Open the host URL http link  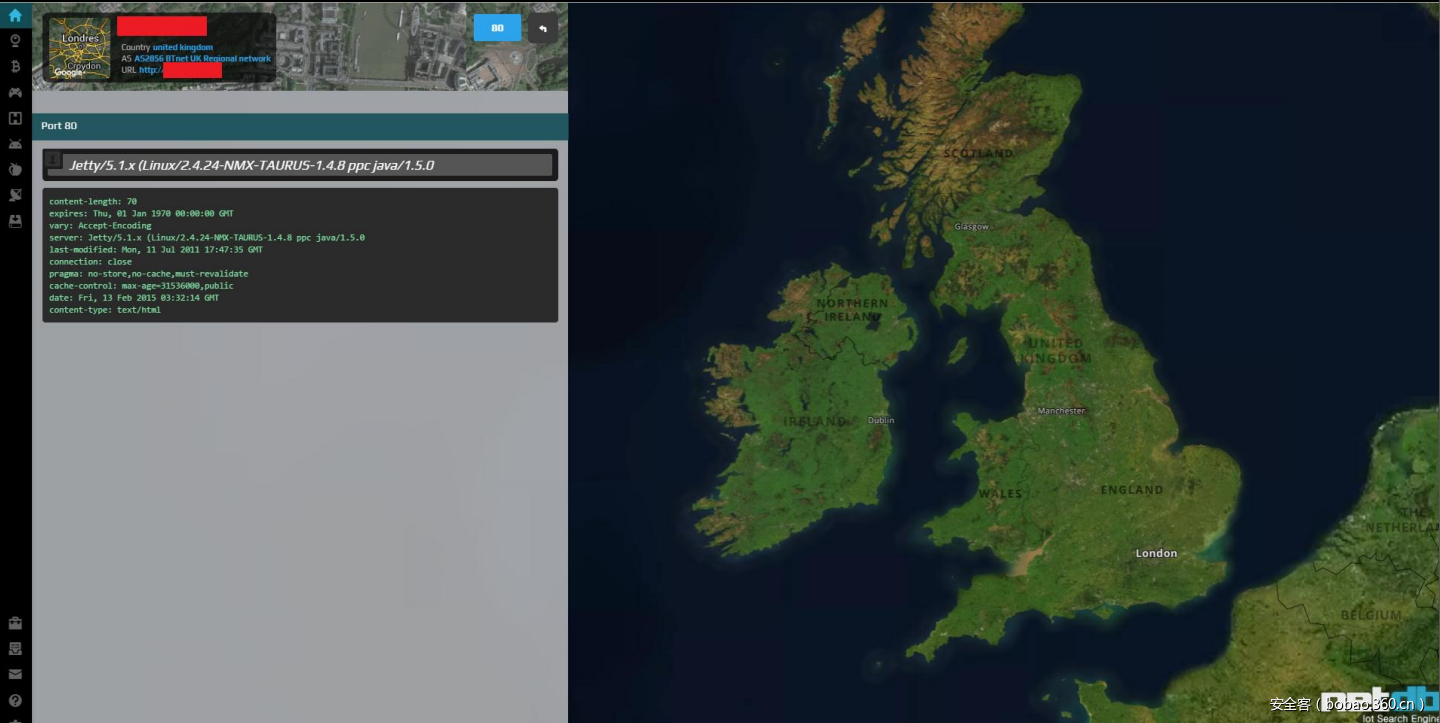pos(150,70)
